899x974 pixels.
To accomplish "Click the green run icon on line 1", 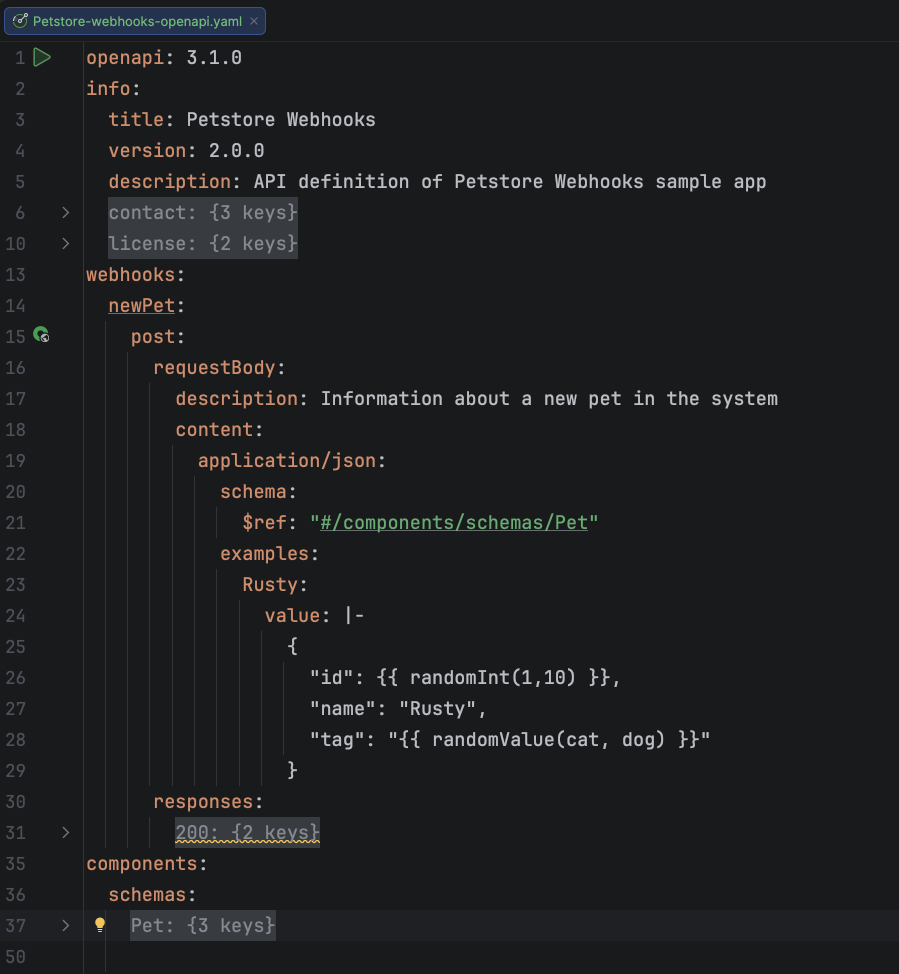I will (x=42, y=58).
